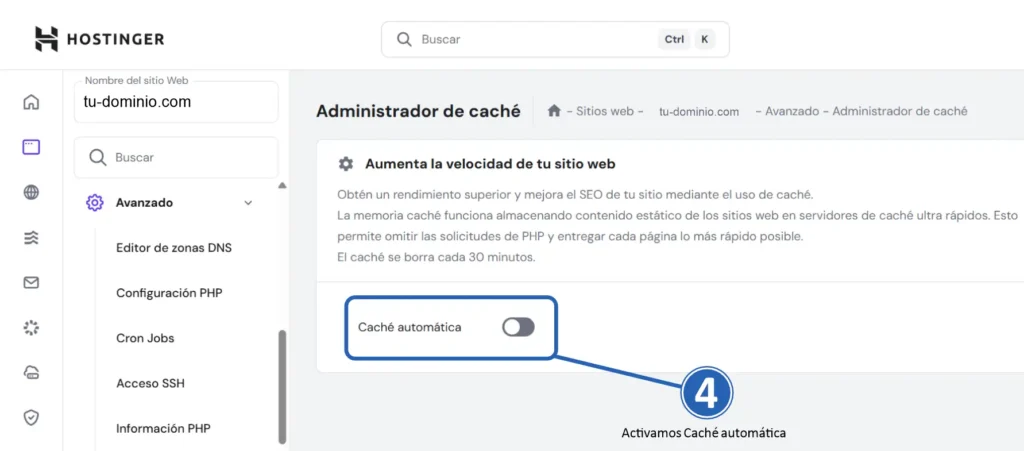This screenshot has height=451, width=1024.
Task: Click the security shield icon in sidebar
Action: tap(31, 417)
